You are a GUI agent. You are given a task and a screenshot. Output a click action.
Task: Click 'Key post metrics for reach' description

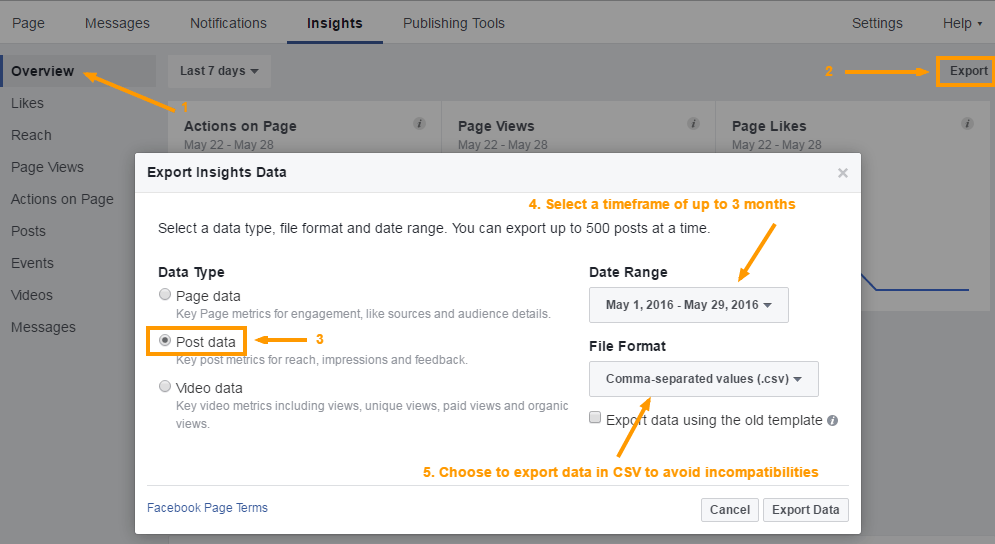[x=322, y=360]
